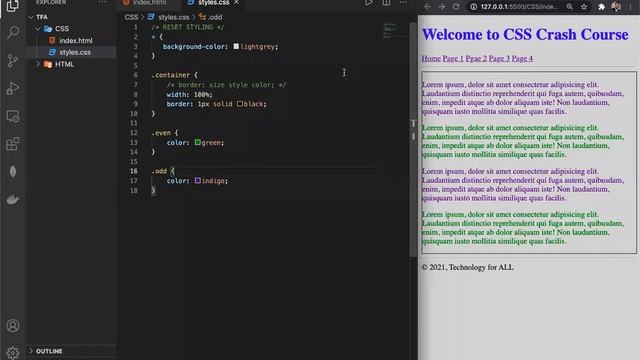Open editor More Actions ellipsis
Screen dimensions: 640x360
403,2
